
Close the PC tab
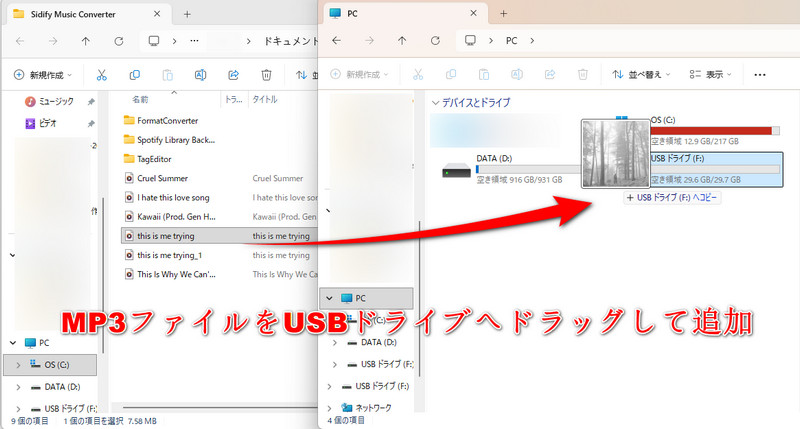pos(473,13)
